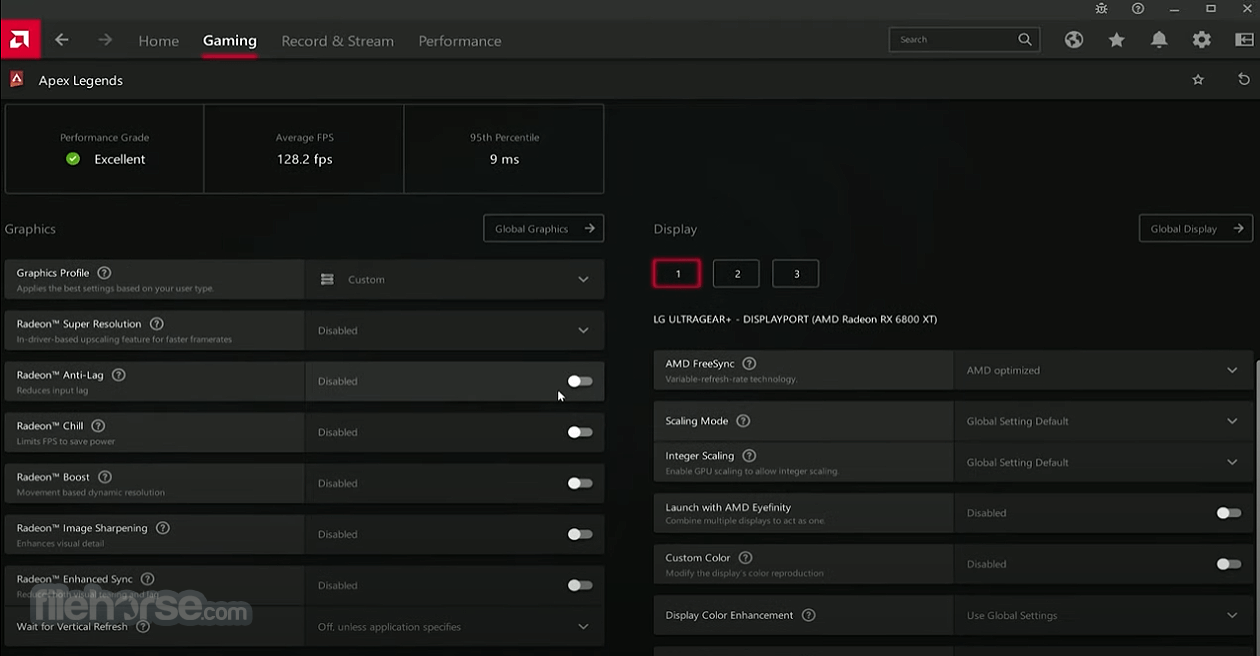Show help for Radeon Chill
Viewport: 1260px width, 656px height.
click(x=98, y=426)
